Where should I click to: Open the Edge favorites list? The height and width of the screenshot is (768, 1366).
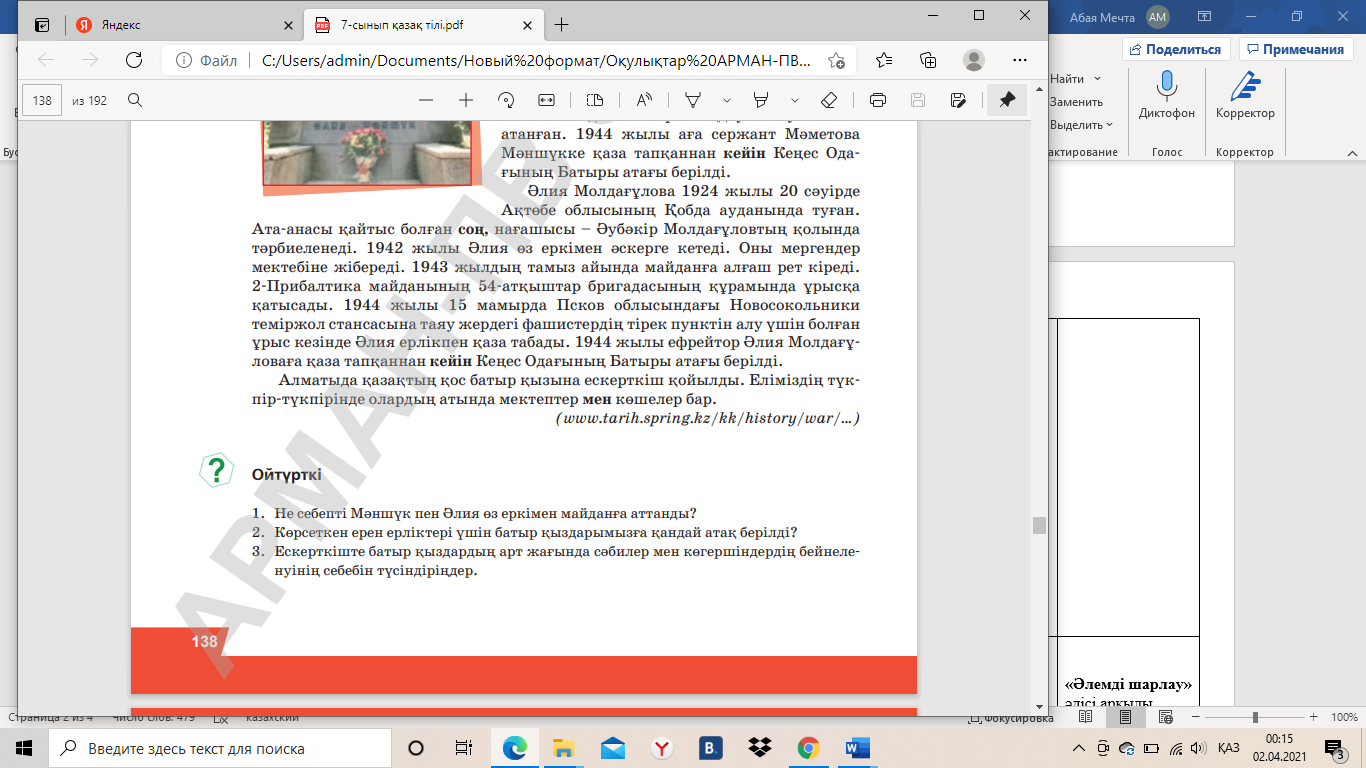(884, 60)
